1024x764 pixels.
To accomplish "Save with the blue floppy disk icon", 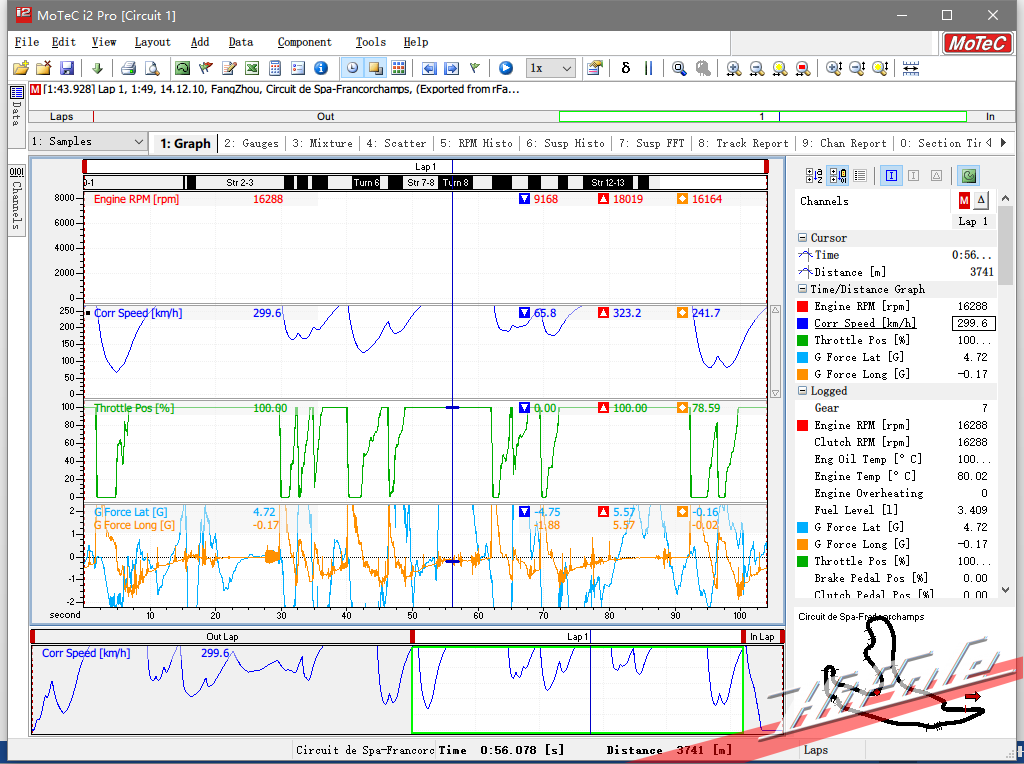I will [67, 68].
